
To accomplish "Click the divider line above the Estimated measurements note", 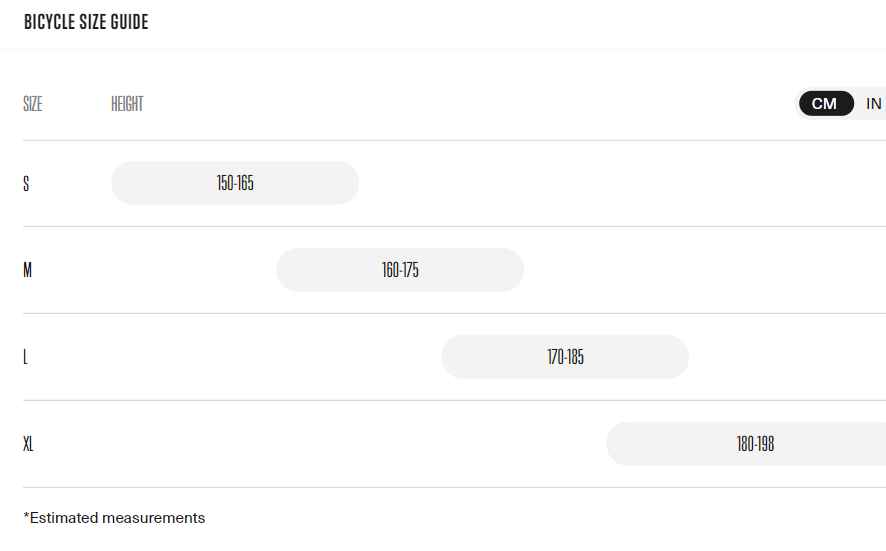I will 443,487.
